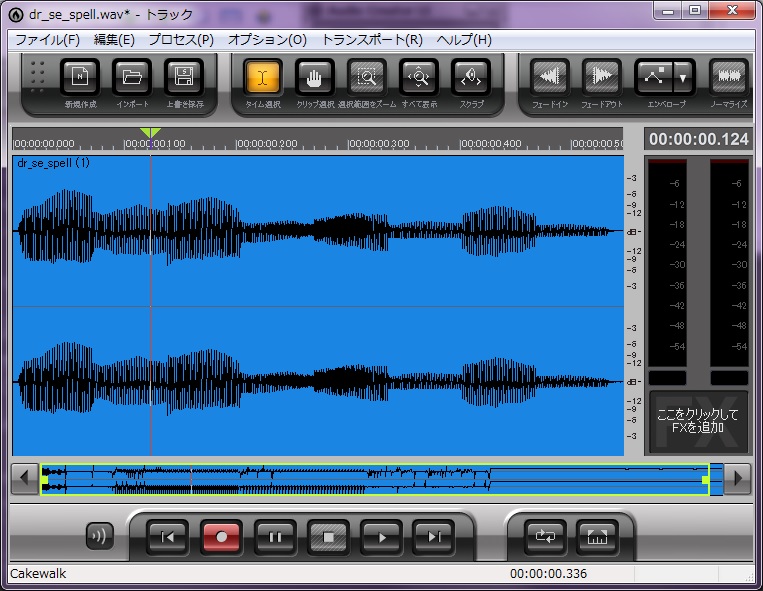Click the status bar time 00:00:00.336
The image size is (763, 591).
pyautogui.click(x=548, y=574)
